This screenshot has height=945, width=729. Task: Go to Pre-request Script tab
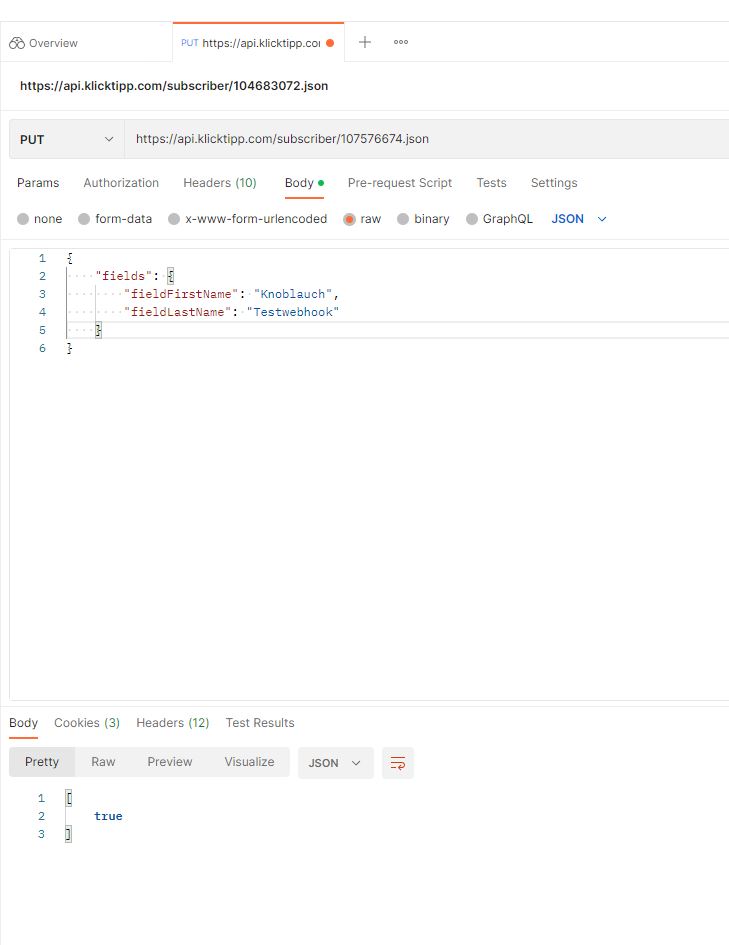400,183
